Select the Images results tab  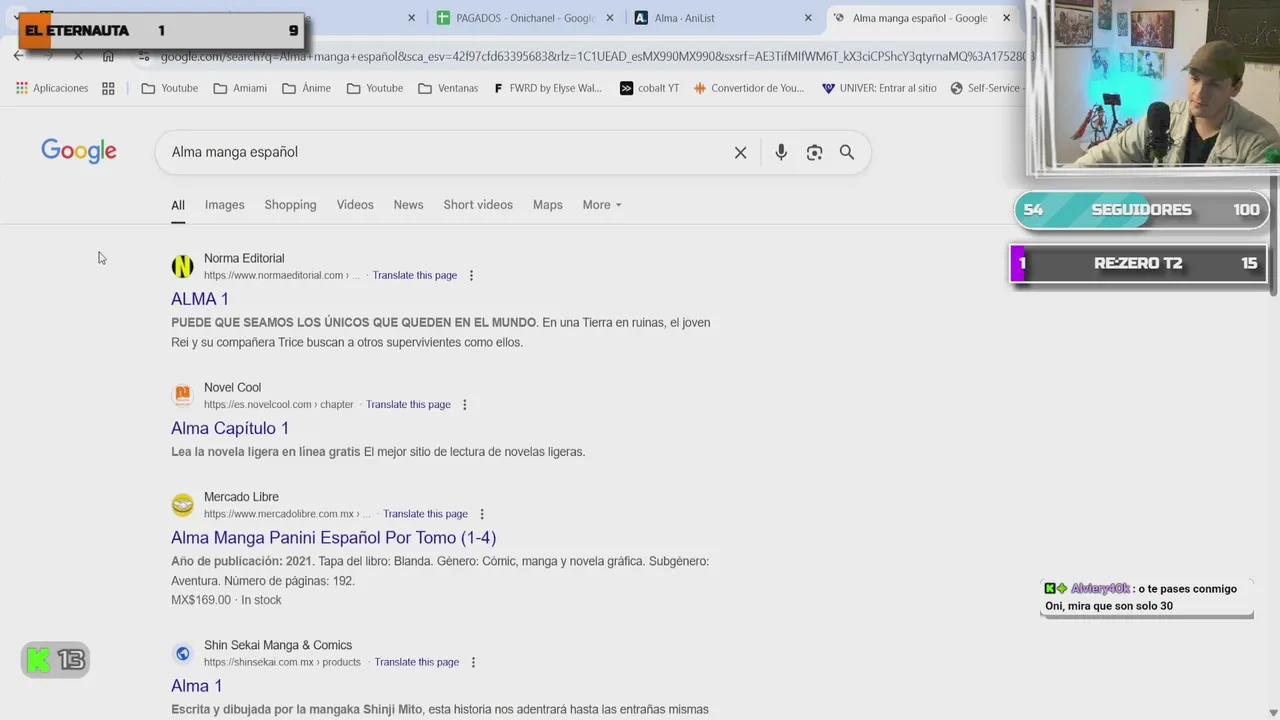pyautogui.click(x=224, y=205)
